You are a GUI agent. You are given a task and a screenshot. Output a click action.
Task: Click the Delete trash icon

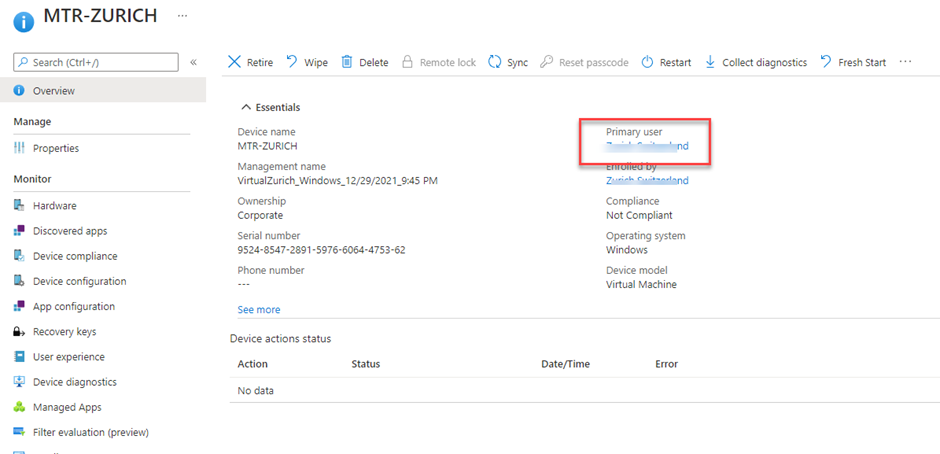[347, 62]
